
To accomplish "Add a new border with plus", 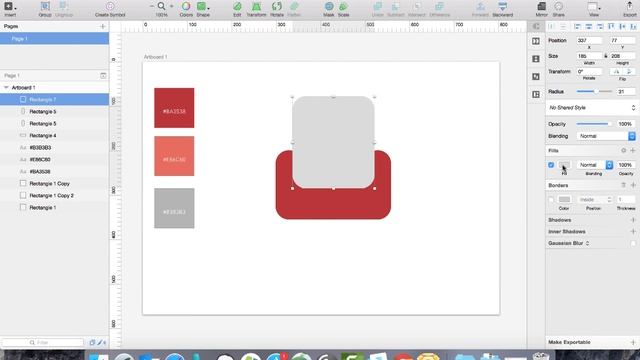I will coord(633,185).
